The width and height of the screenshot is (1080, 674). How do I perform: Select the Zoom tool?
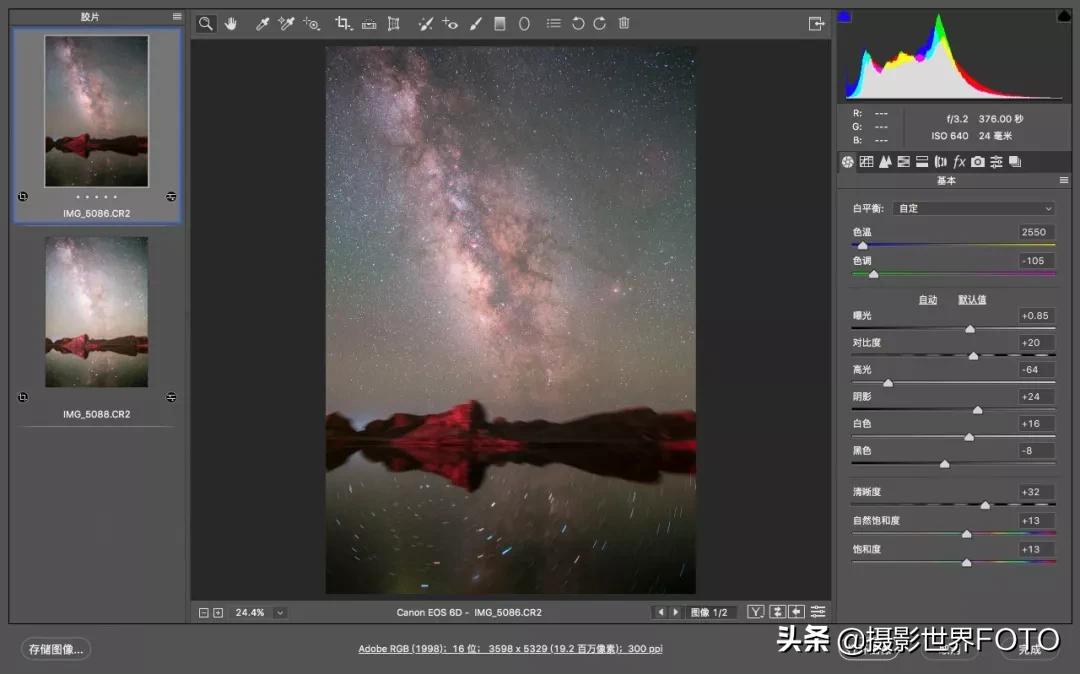pos(205,23)
